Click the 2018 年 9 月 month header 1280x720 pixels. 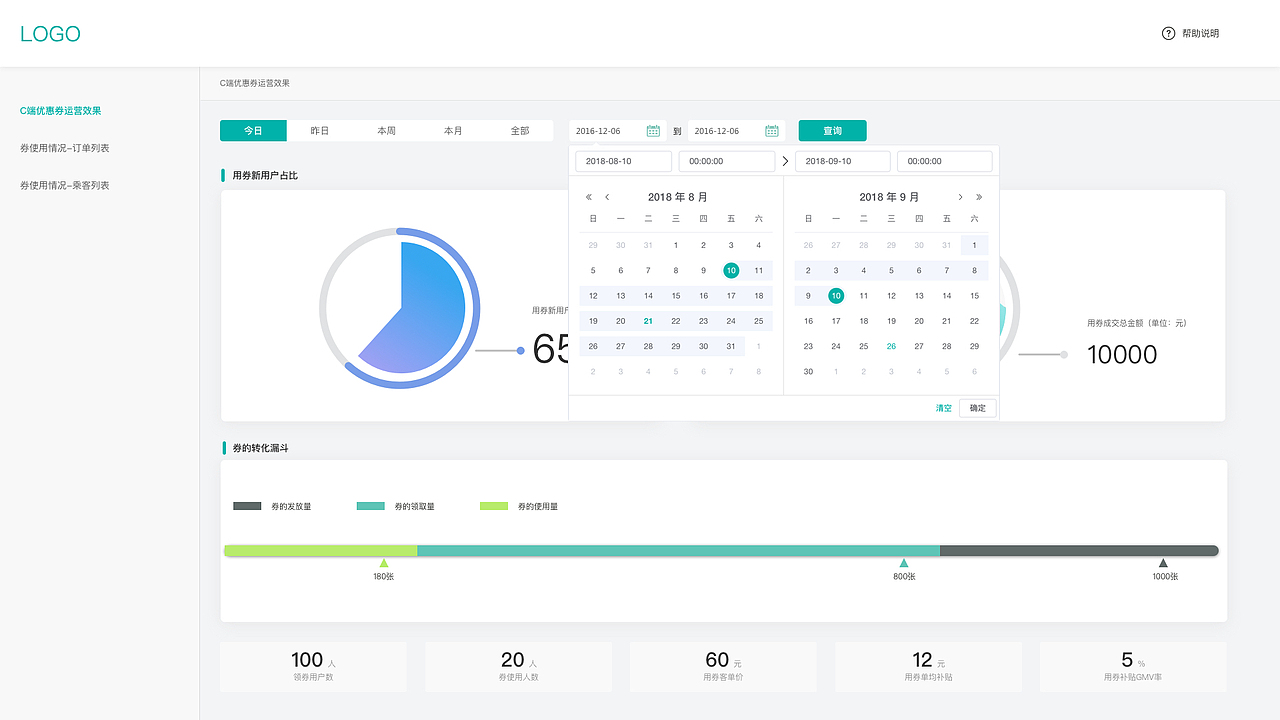click(889, 197)
